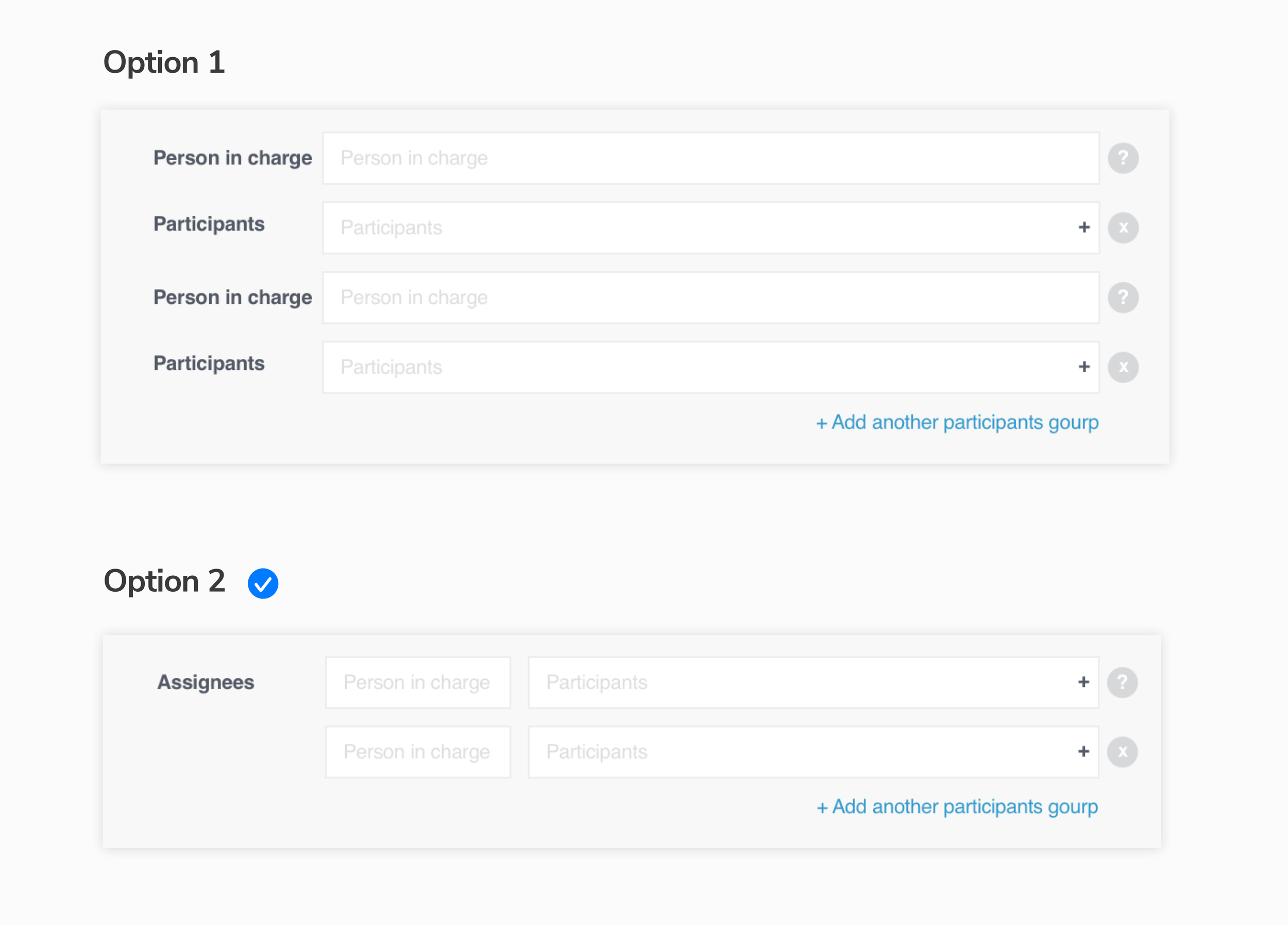Screen dimensions: 1288x925
Task: Click help icon next to Assignees first row
Action: click(x=1122, y=682)
